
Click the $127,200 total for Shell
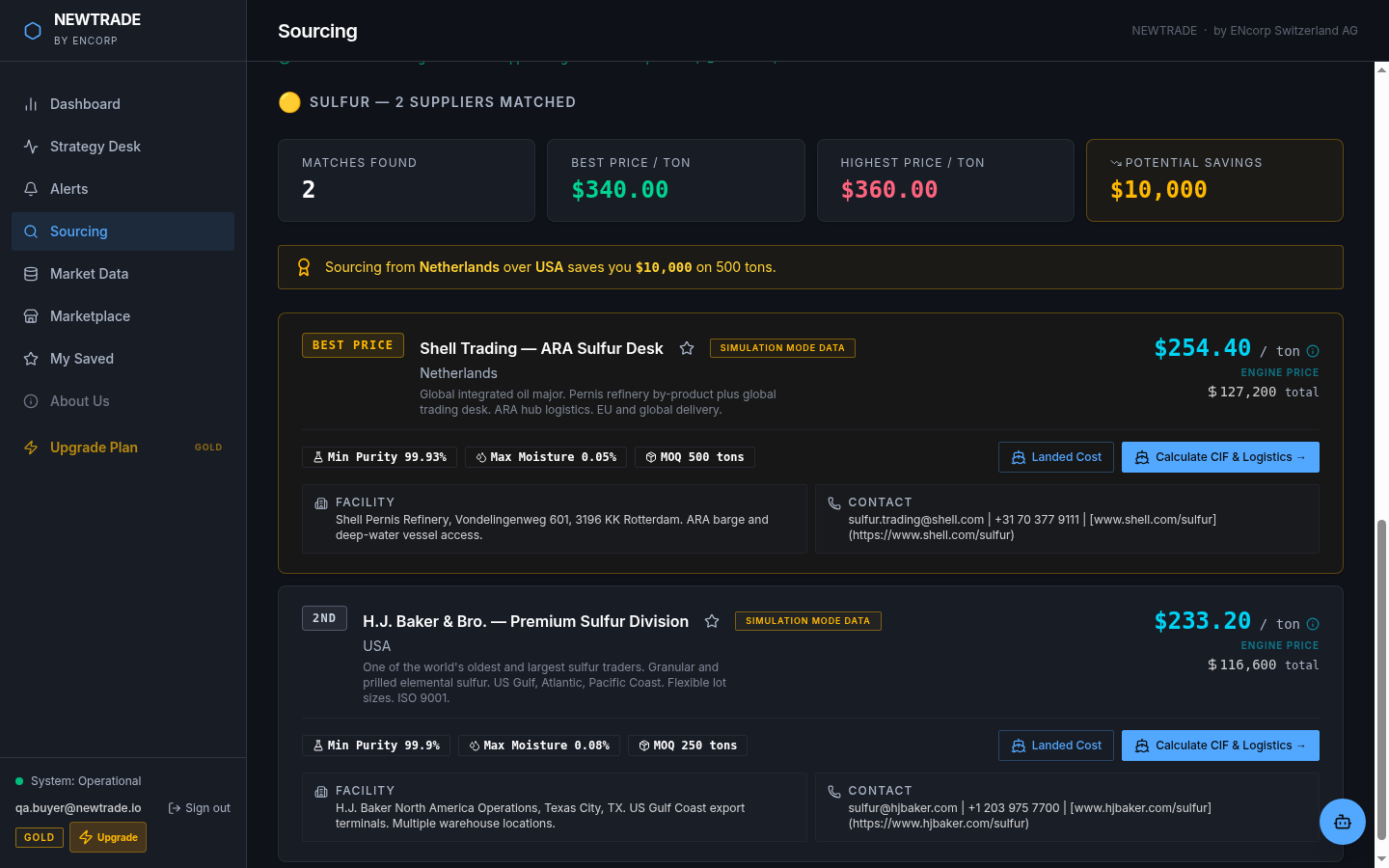[x=1263, y=393]
